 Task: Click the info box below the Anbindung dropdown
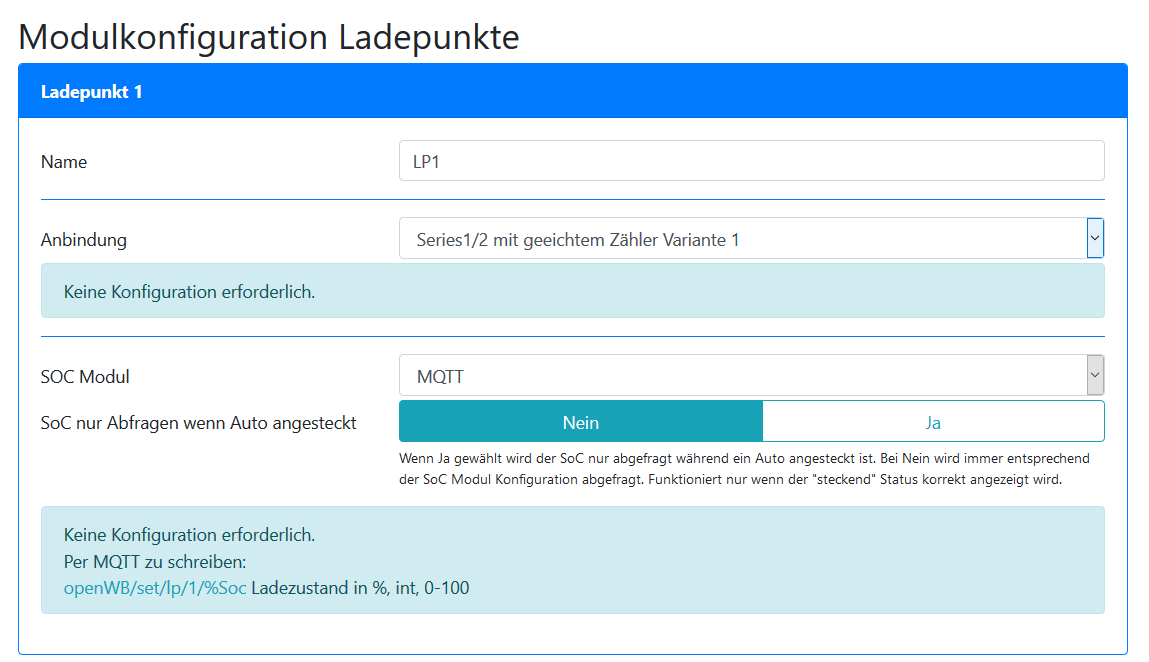click(x=573, y=292)
